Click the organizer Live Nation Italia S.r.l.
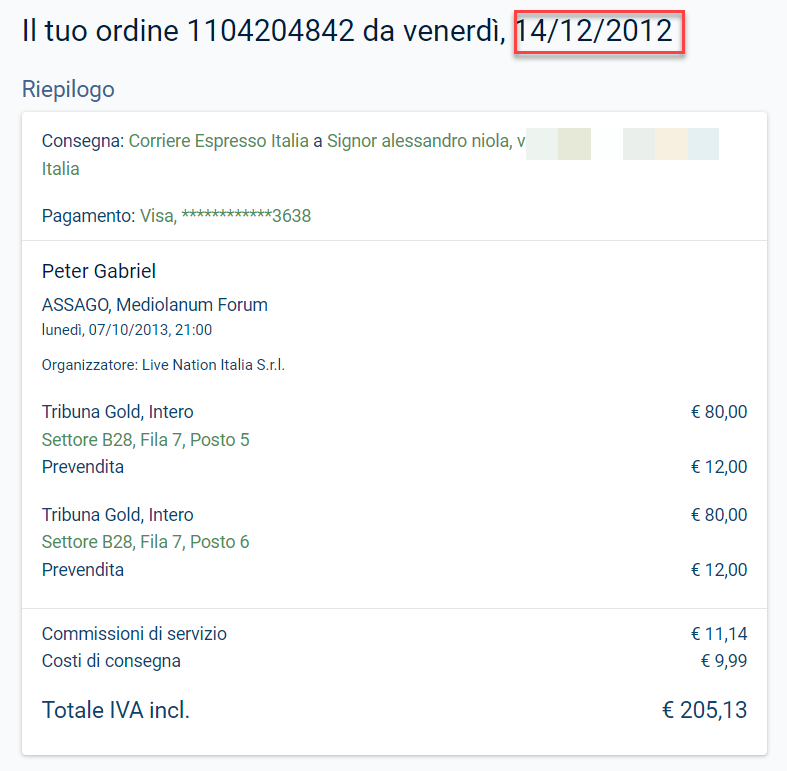Viewport: 787px width, 771px height. pyautogui.click(x=213, y=365)
